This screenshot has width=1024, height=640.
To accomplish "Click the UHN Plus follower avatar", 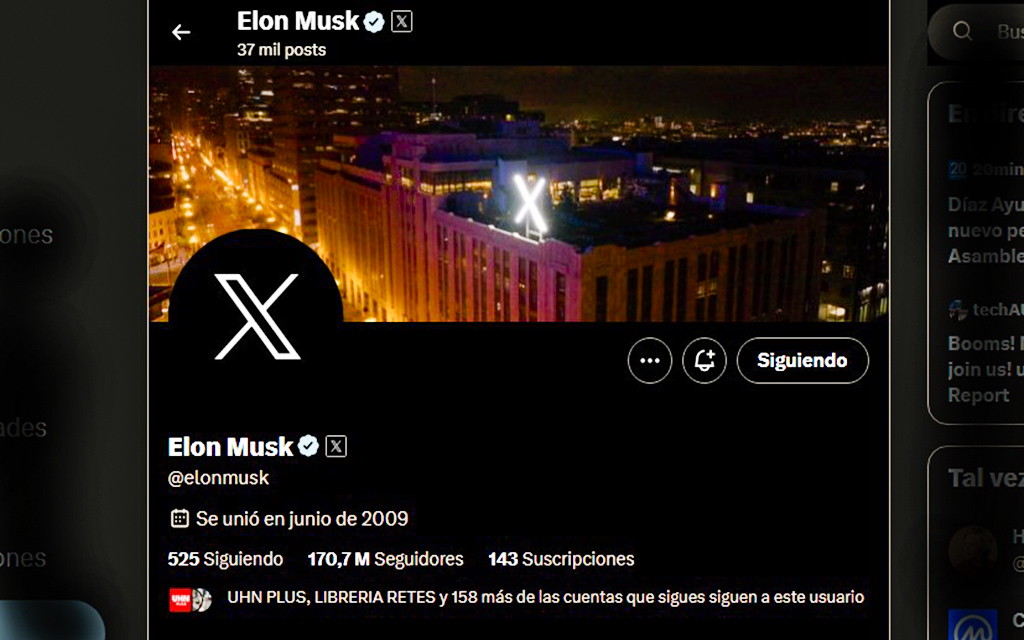I will coord(180,600).
